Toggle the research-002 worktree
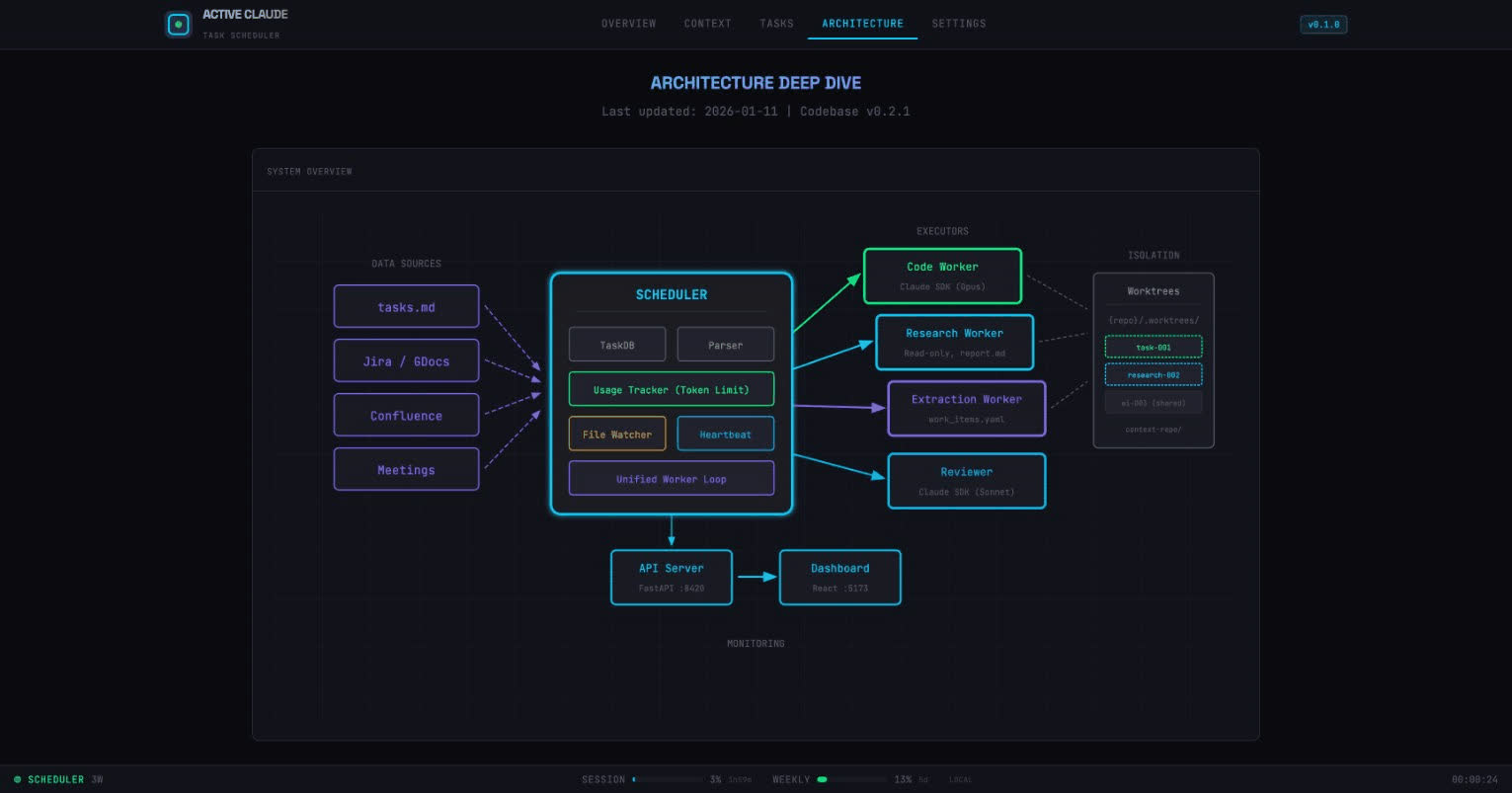The height and width of the screenshot is (793, 1512). (x=1153, y=374)
